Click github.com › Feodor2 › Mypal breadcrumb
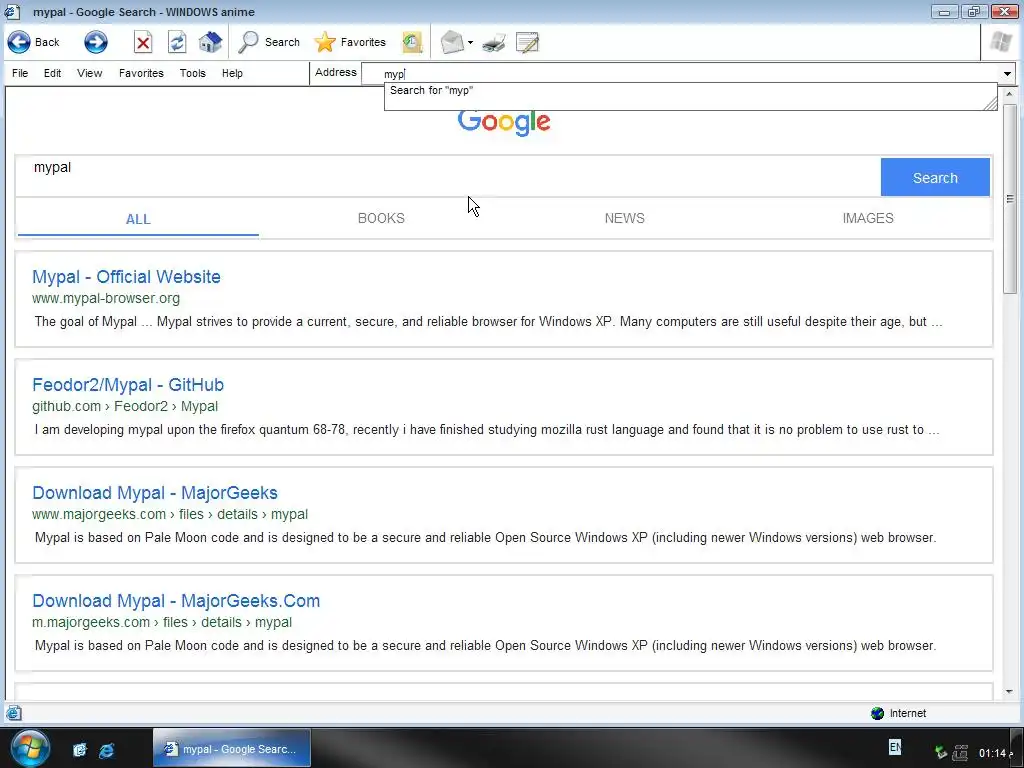The image size is (1024, 768). (125, 406)
